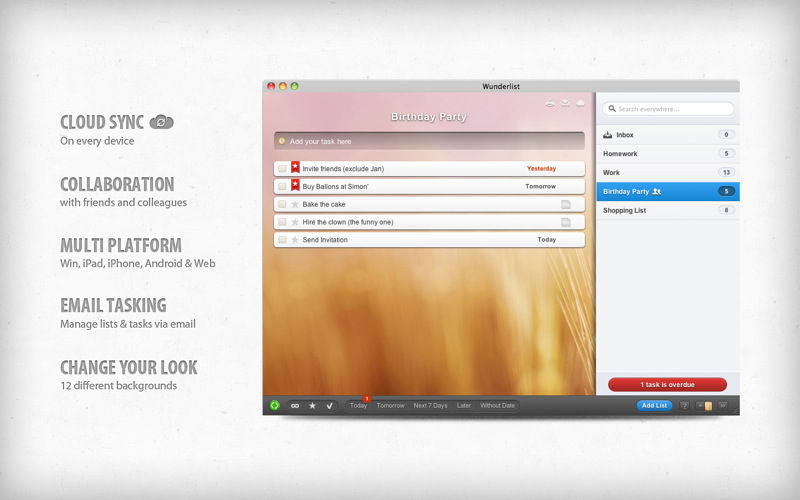Star the 'Send Invitation' task
The height and width of the screenshot is (500, 800).
[294, 240]
